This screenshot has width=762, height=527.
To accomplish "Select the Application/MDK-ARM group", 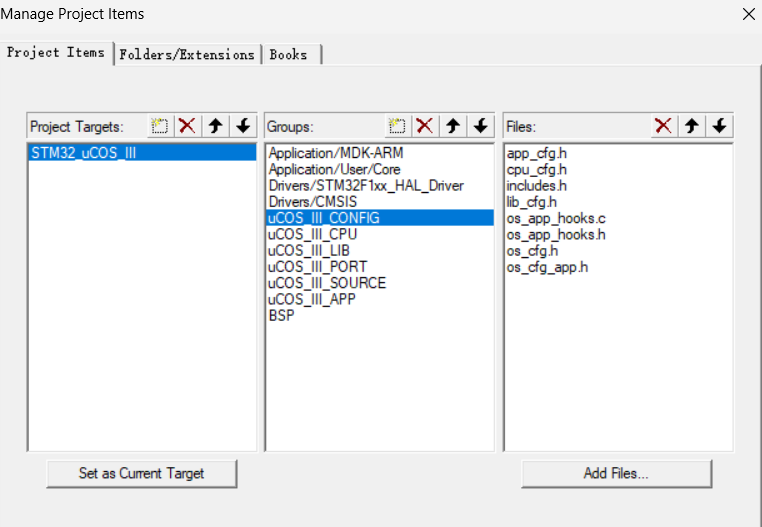I will coord(380,153).
